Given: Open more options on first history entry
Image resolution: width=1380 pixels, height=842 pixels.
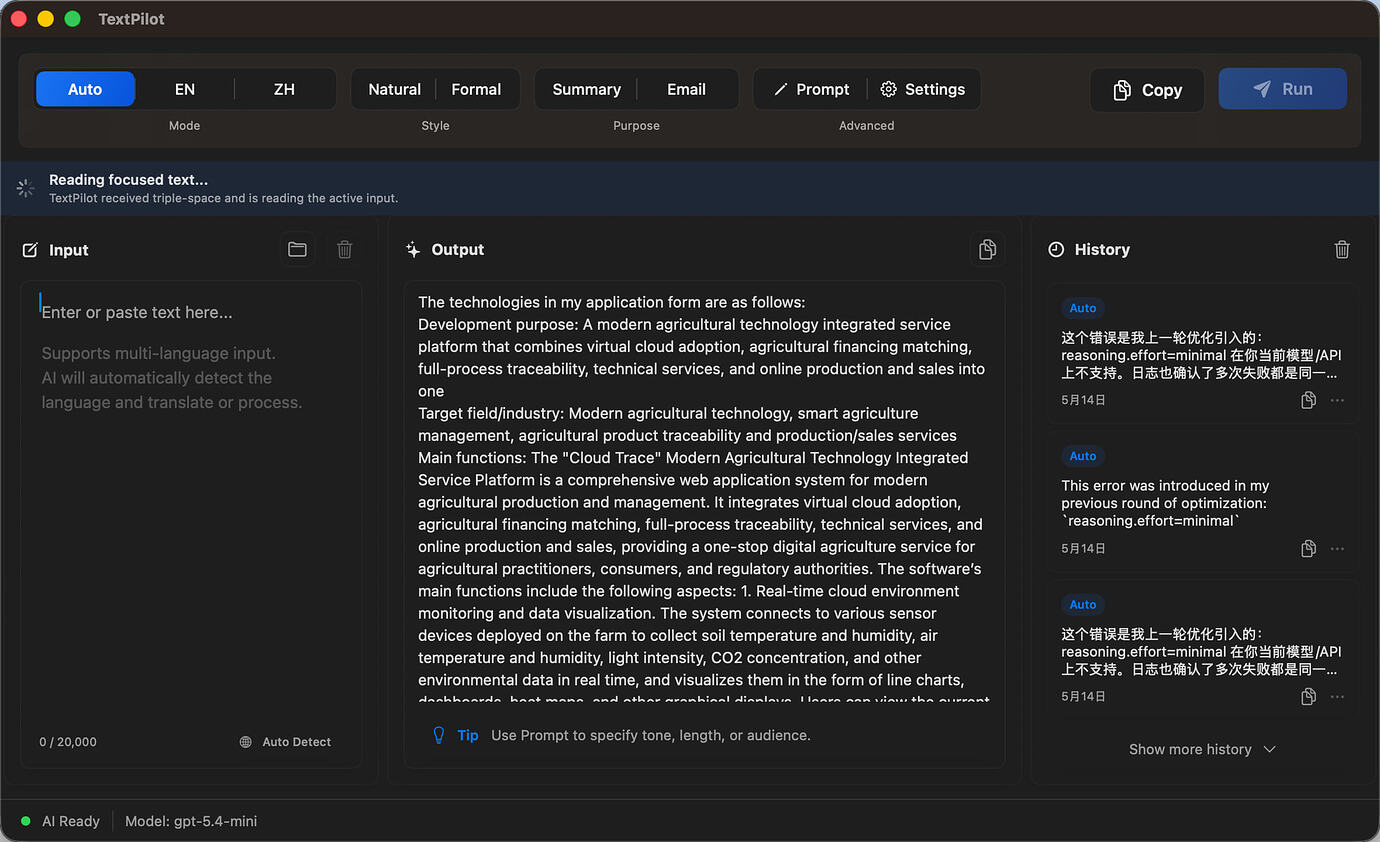Looking at the screenshot, I should [x=1337, y=400].
